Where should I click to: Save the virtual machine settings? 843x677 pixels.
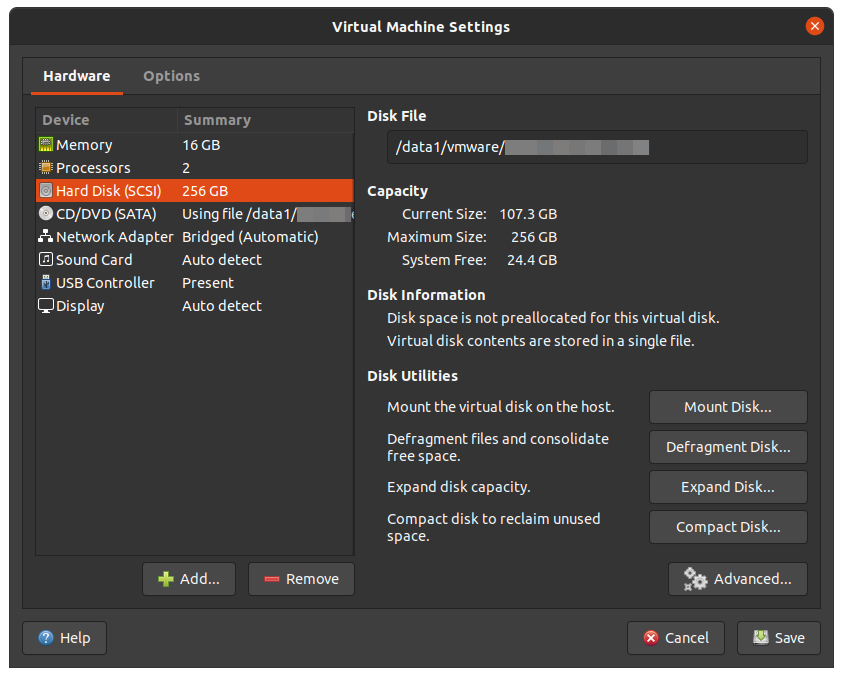point(778,638)
